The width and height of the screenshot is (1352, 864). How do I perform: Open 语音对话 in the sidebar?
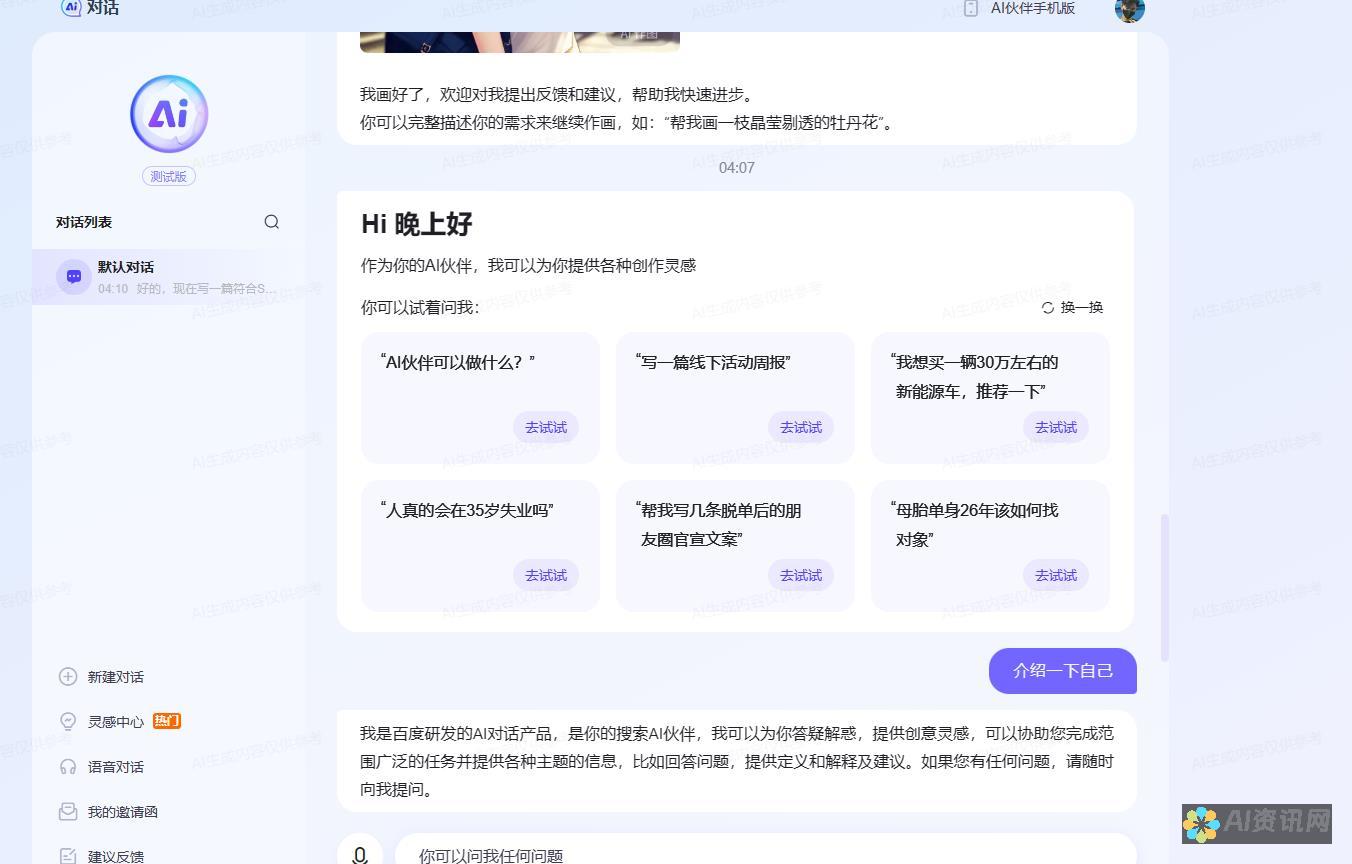coord(116,767)
